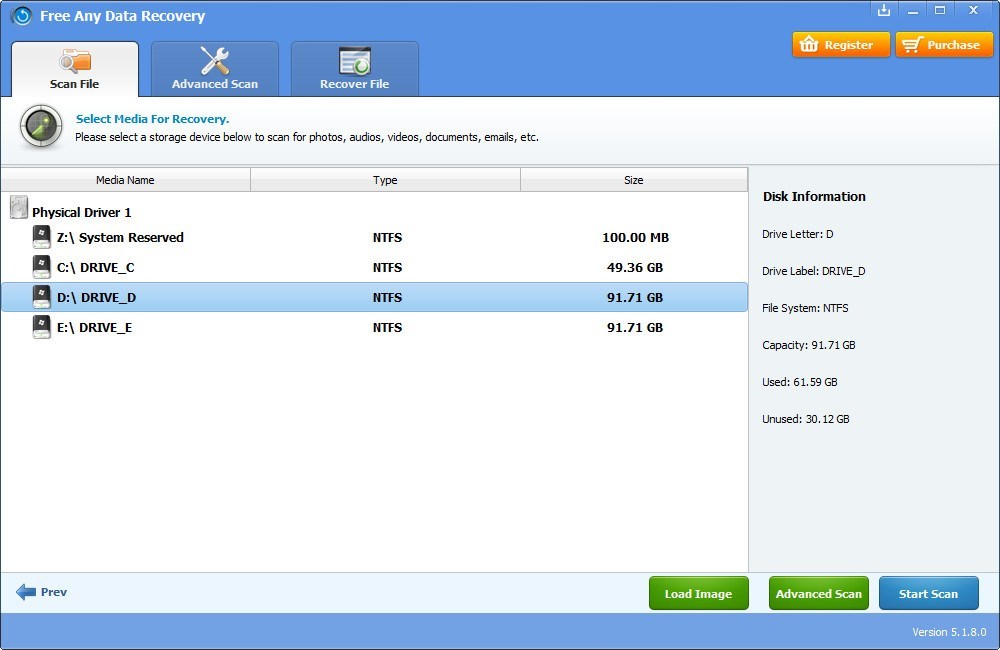Switch to the Recover File tab
This screenshot has width=1000, height=650.
click(x=355, y=84)
